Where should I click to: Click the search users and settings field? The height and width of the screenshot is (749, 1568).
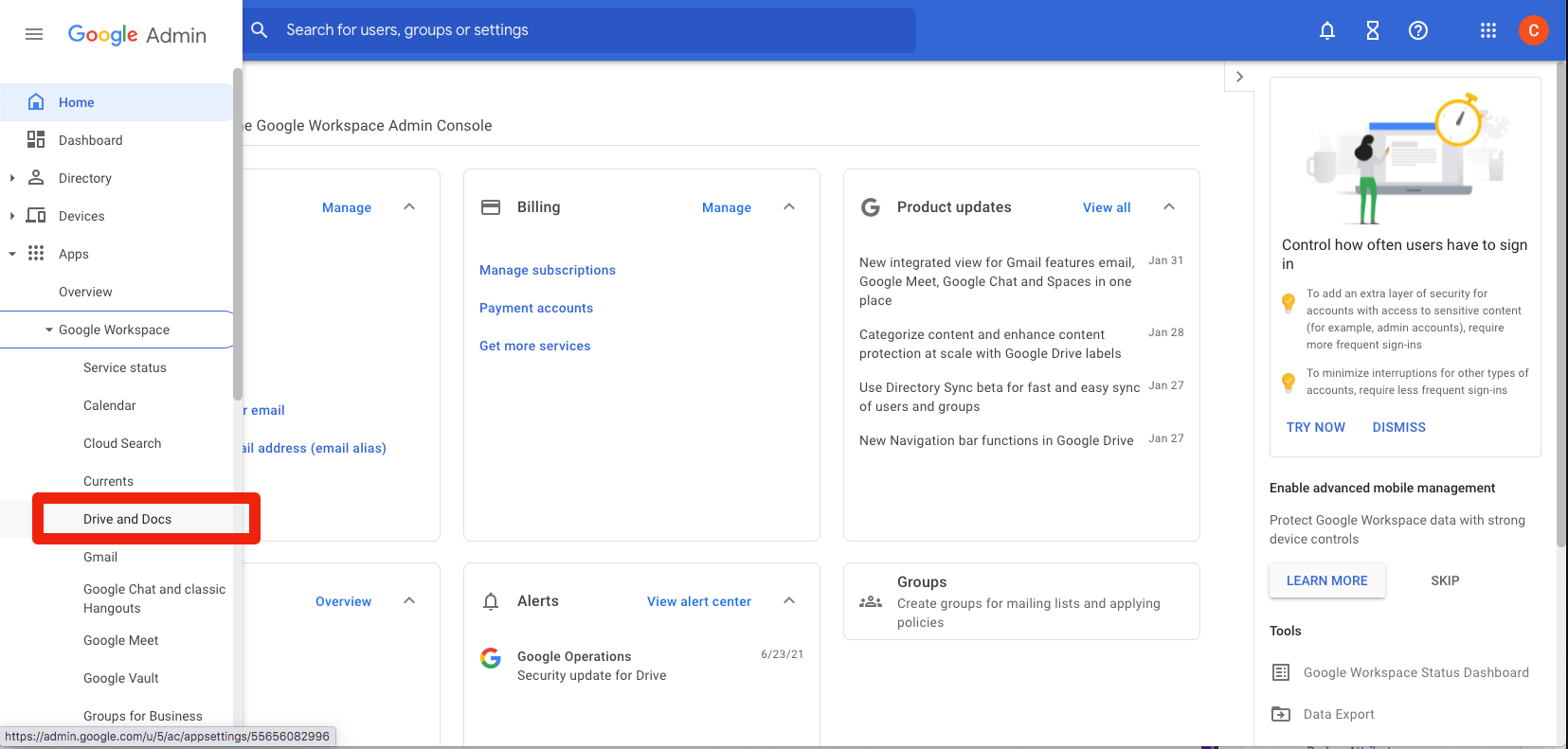(587, 30)
